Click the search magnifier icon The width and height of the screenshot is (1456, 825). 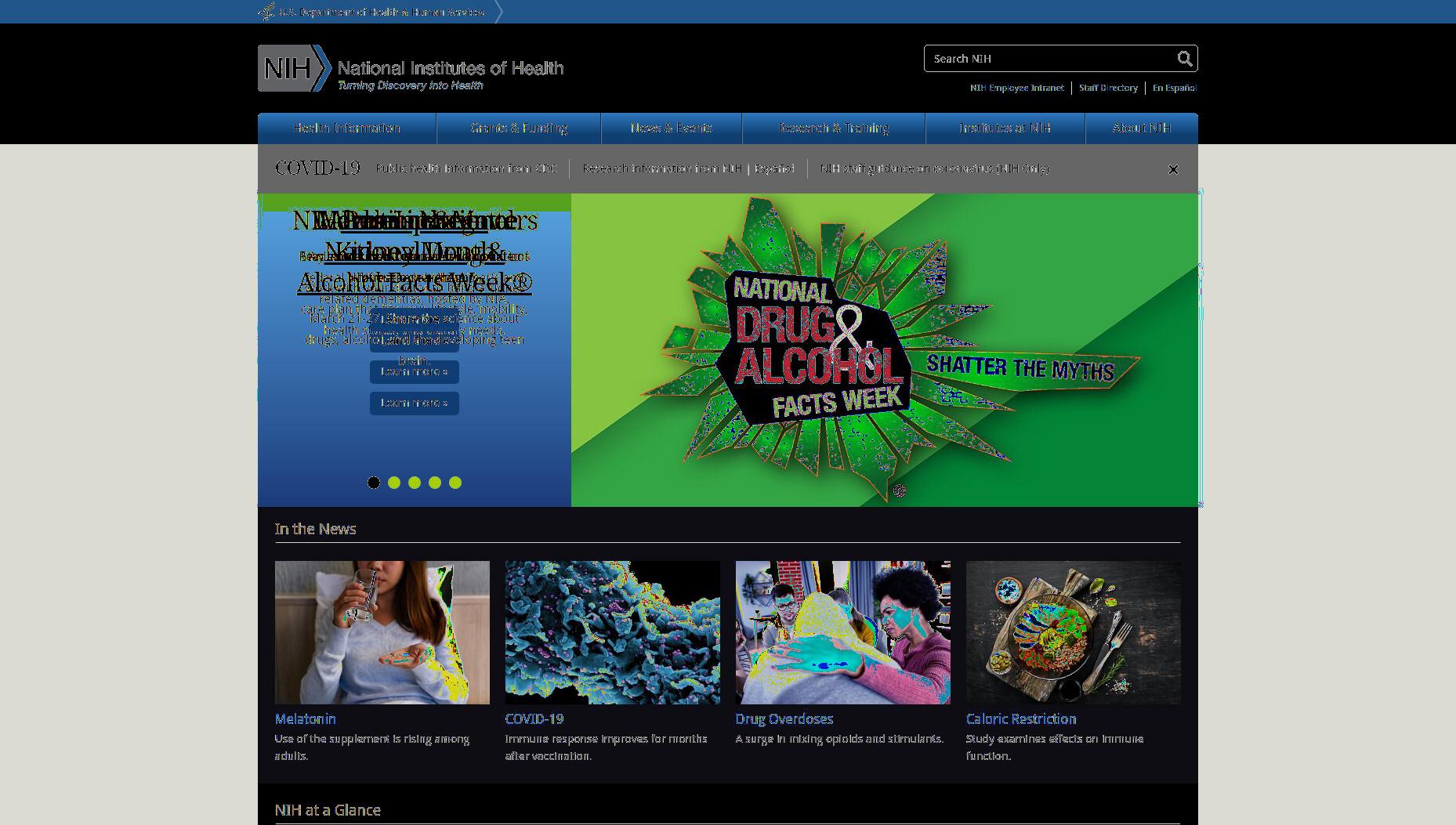[x=1184, y=59]
